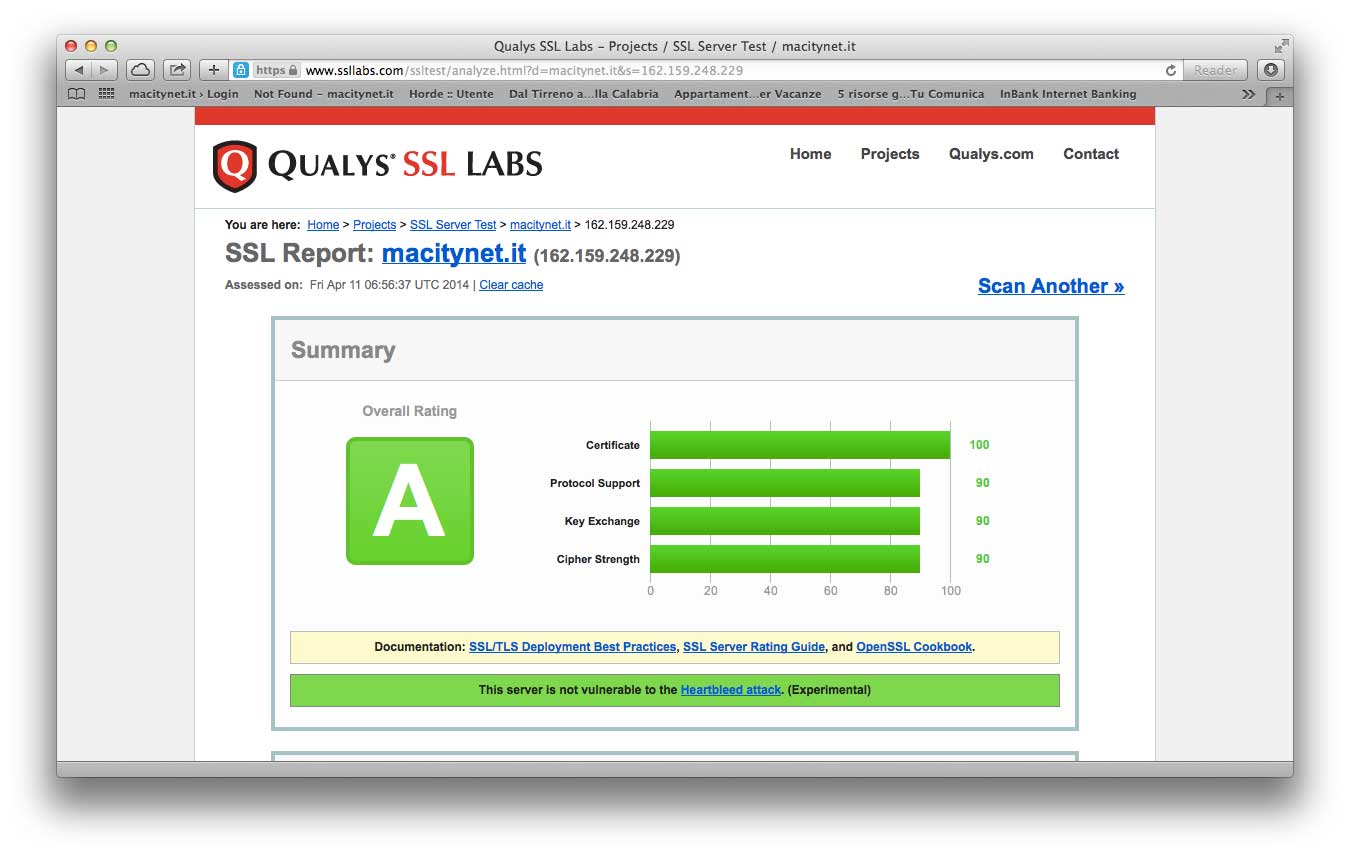Click the Protocol Support score value '90'
Screen dimensions: 1350x856
pyautogui.click(x=983, y=483)
